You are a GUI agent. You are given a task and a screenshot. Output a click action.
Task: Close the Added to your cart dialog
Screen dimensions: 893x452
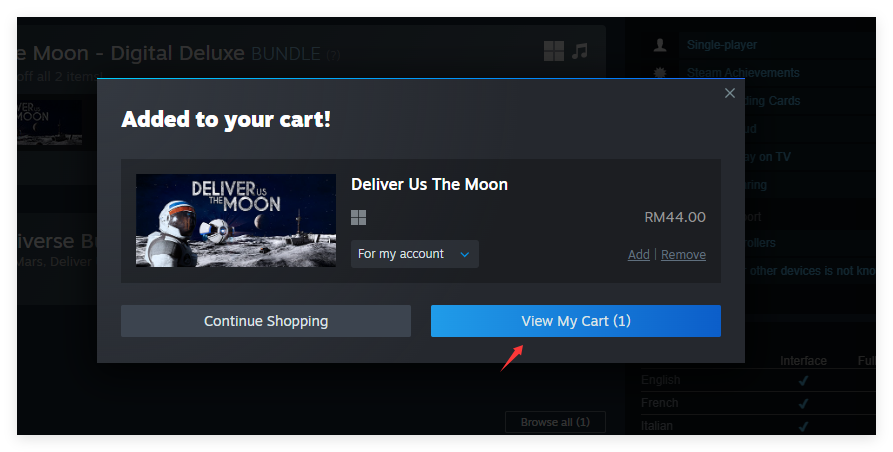point(730,93)
